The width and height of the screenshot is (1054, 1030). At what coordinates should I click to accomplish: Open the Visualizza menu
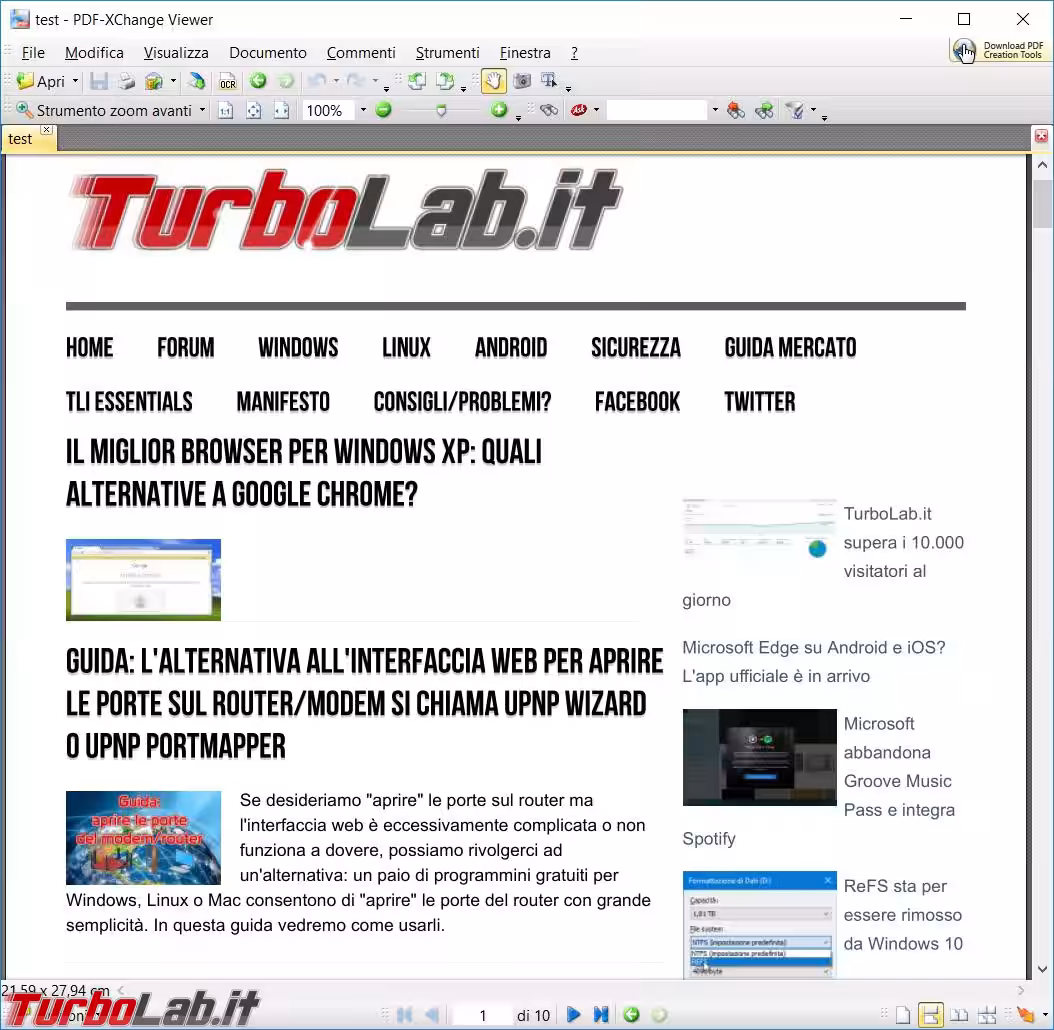tap(176, 52)
